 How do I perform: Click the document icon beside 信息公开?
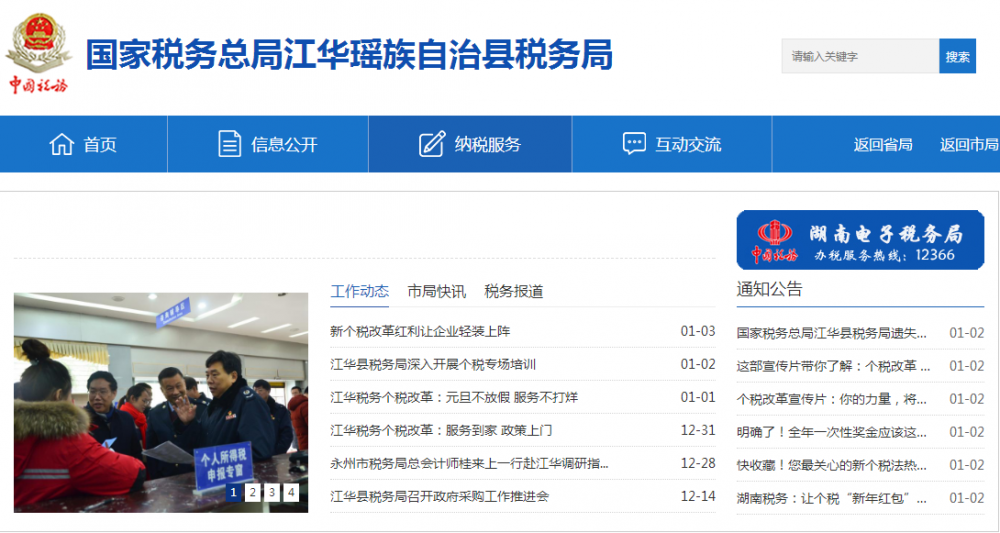click(x=230, y=144)
